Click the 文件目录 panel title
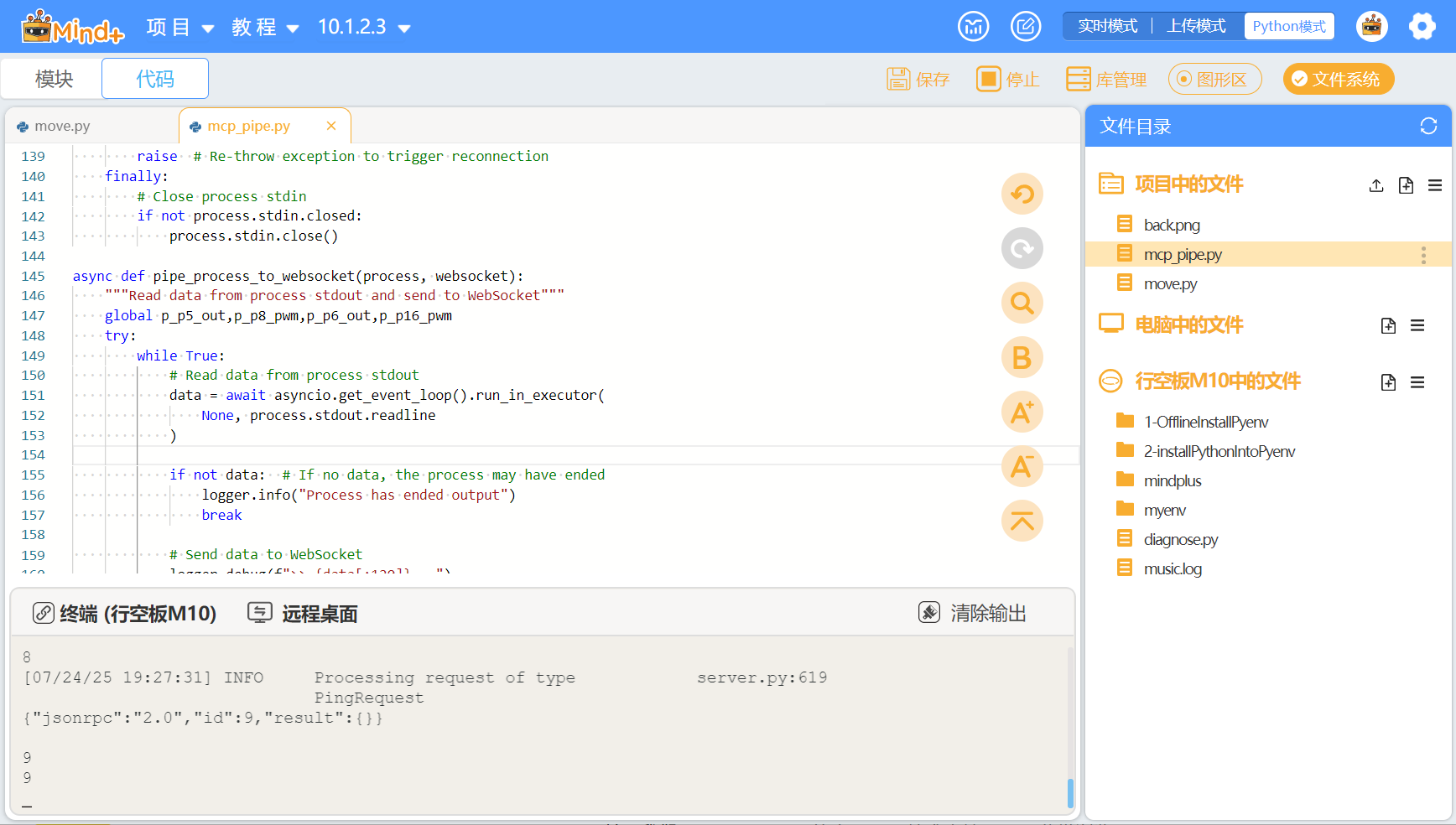This screenshot has height=825, width=1456. [1135, 126]
